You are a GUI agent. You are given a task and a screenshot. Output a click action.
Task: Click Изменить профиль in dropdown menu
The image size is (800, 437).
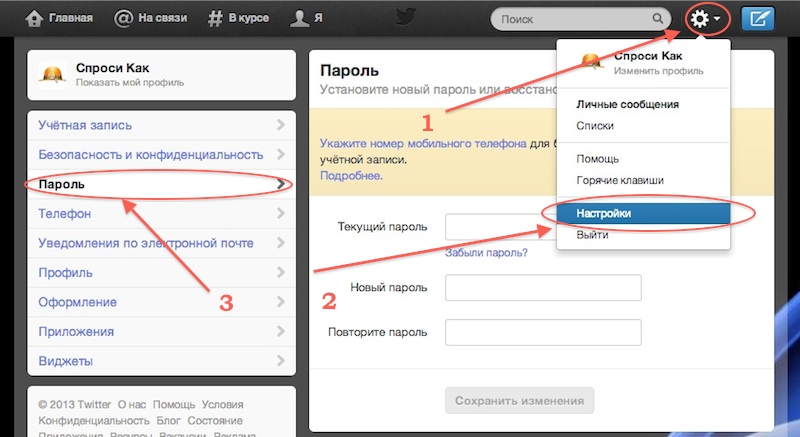(658, 71)
